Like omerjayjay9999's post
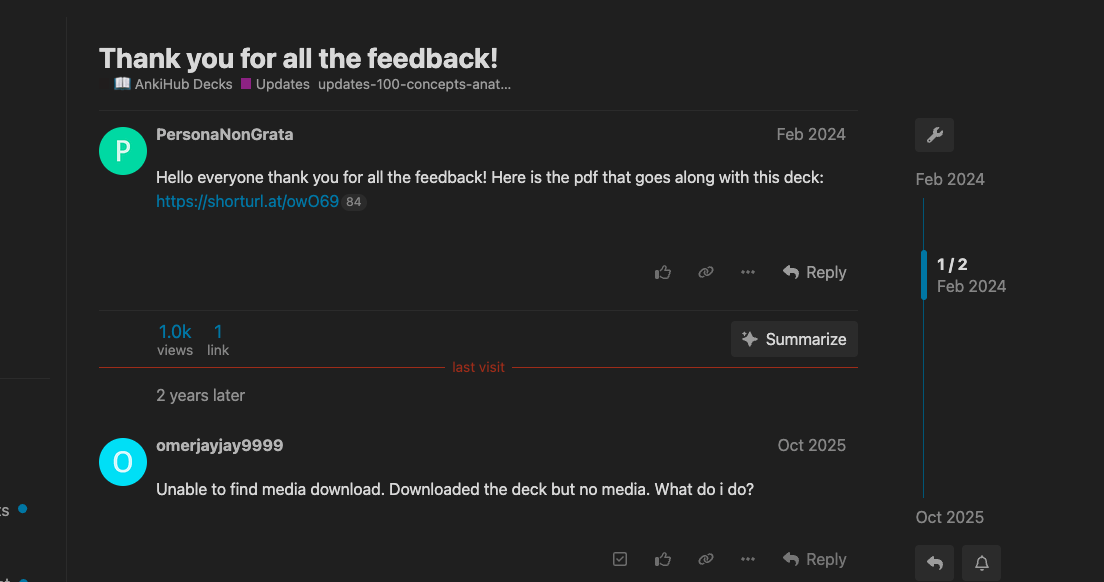The width and height of the screenshot is (1104, 582). pyautogui.click(x=662, y=559)
